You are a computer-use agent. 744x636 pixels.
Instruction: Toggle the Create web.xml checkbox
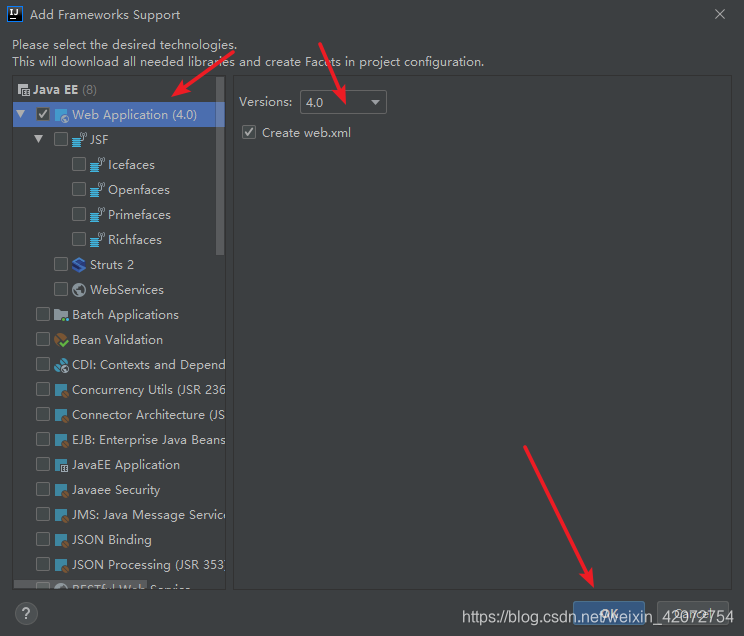(x=249, y=132)
